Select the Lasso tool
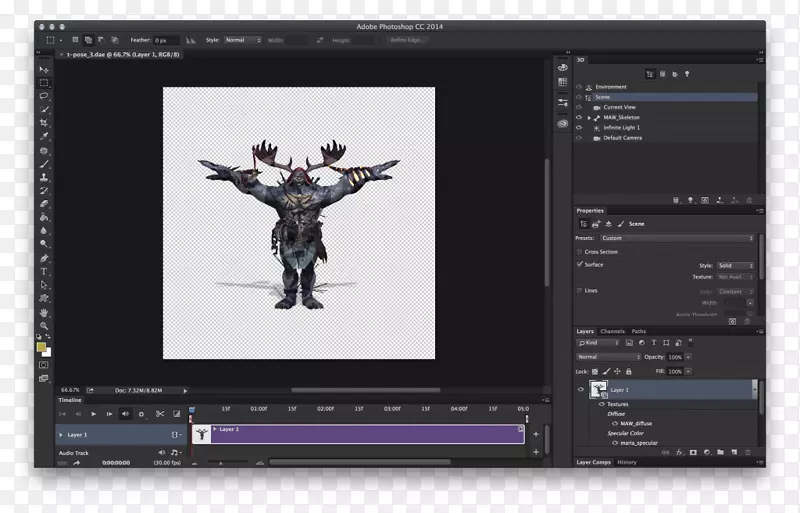Screen dimensions: 800x513 (44, 96)
